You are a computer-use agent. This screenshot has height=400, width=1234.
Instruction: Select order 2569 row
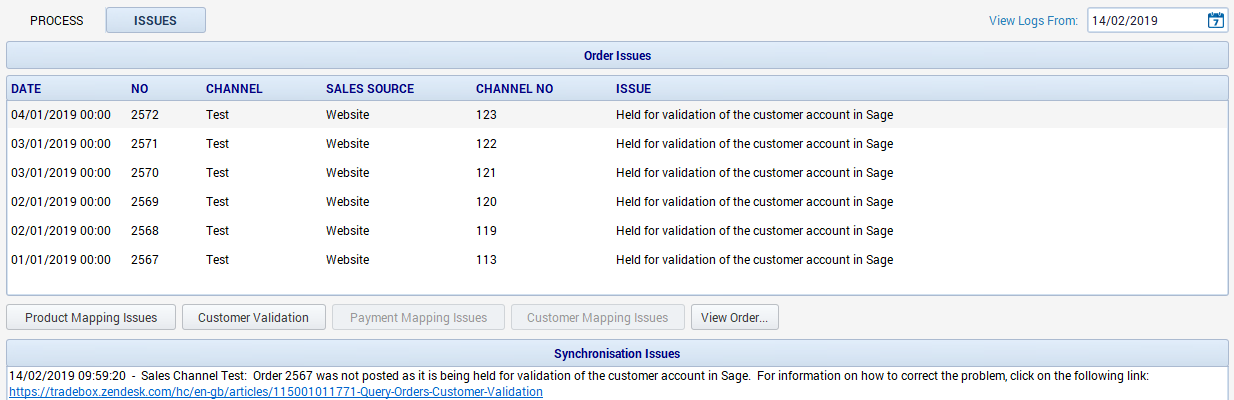617,202
